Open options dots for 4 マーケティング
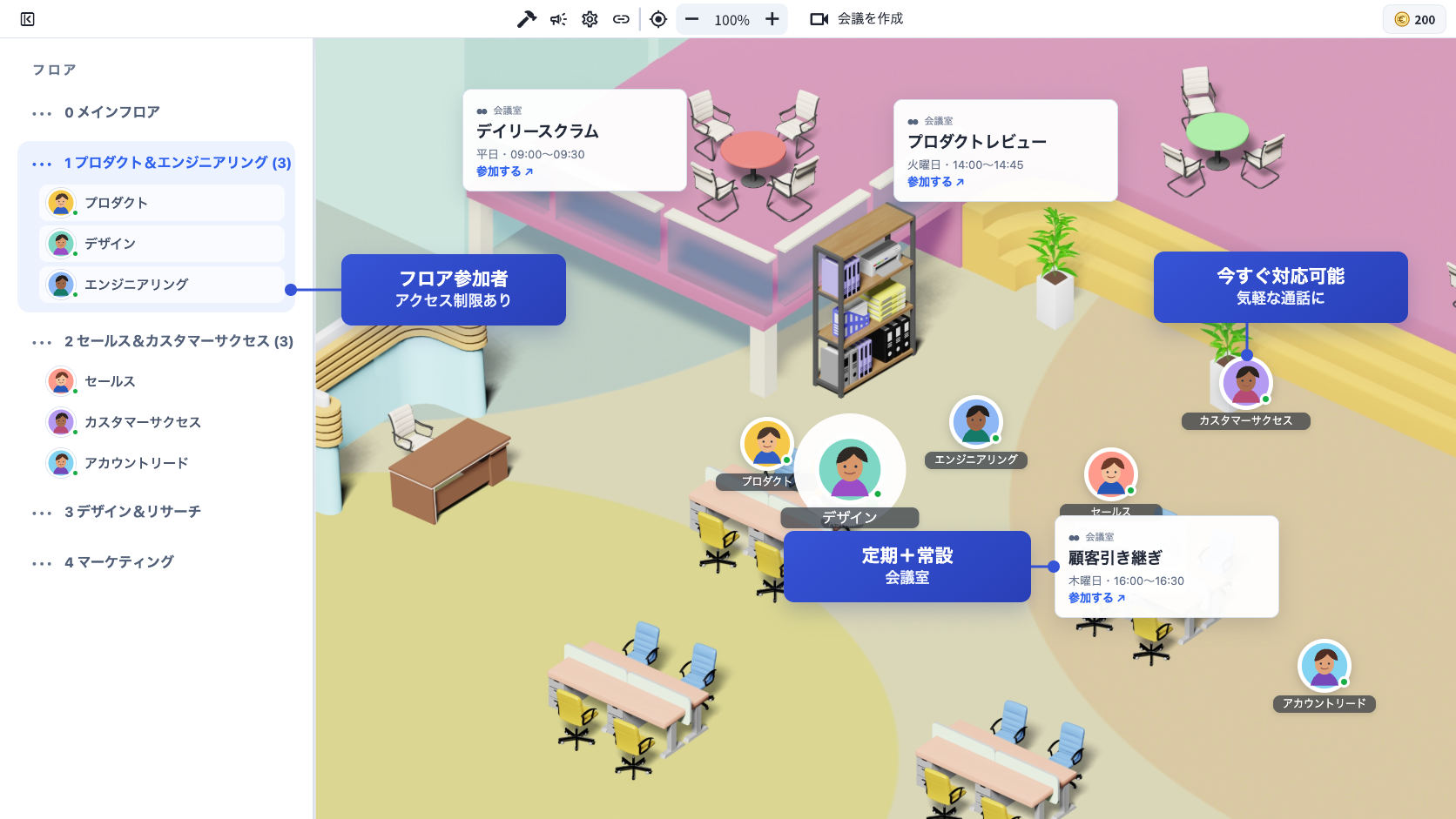The height and width of the screenshot is (819, 1456). pos(42,563)
